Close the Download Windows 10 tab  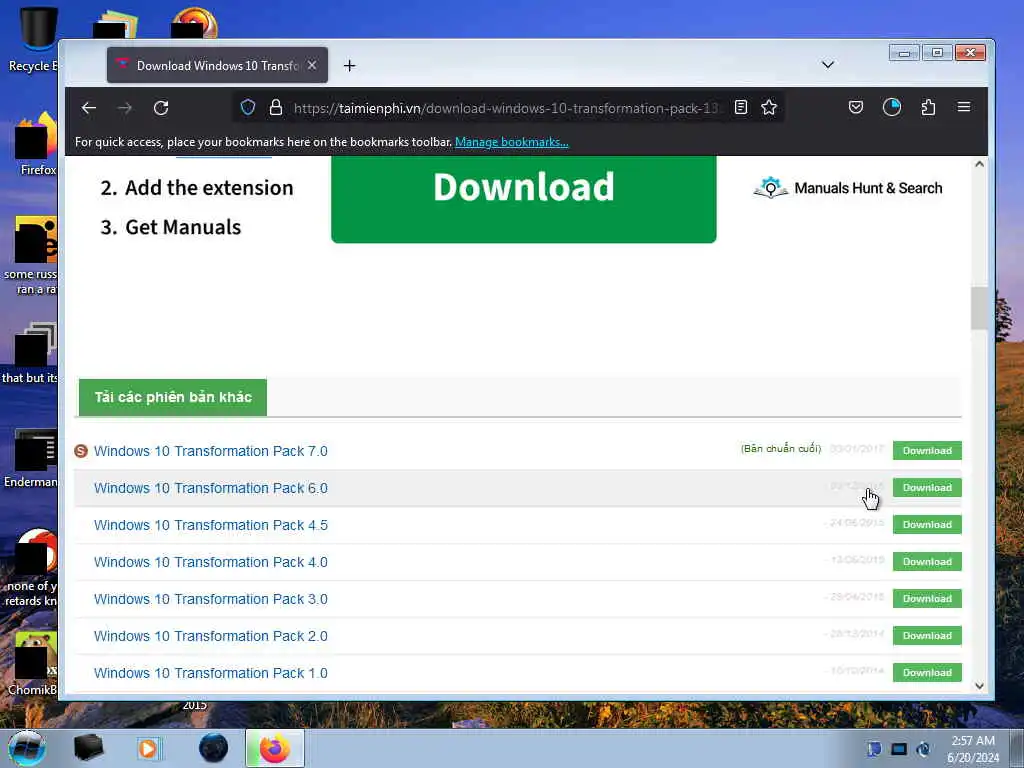(312, 65)
